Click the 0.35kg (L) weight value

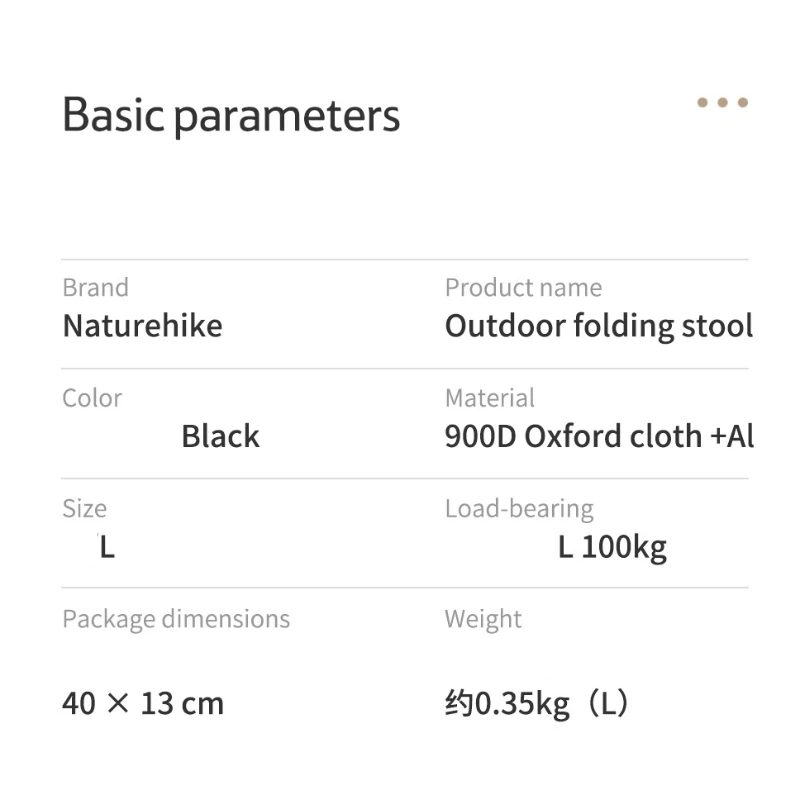537,703
